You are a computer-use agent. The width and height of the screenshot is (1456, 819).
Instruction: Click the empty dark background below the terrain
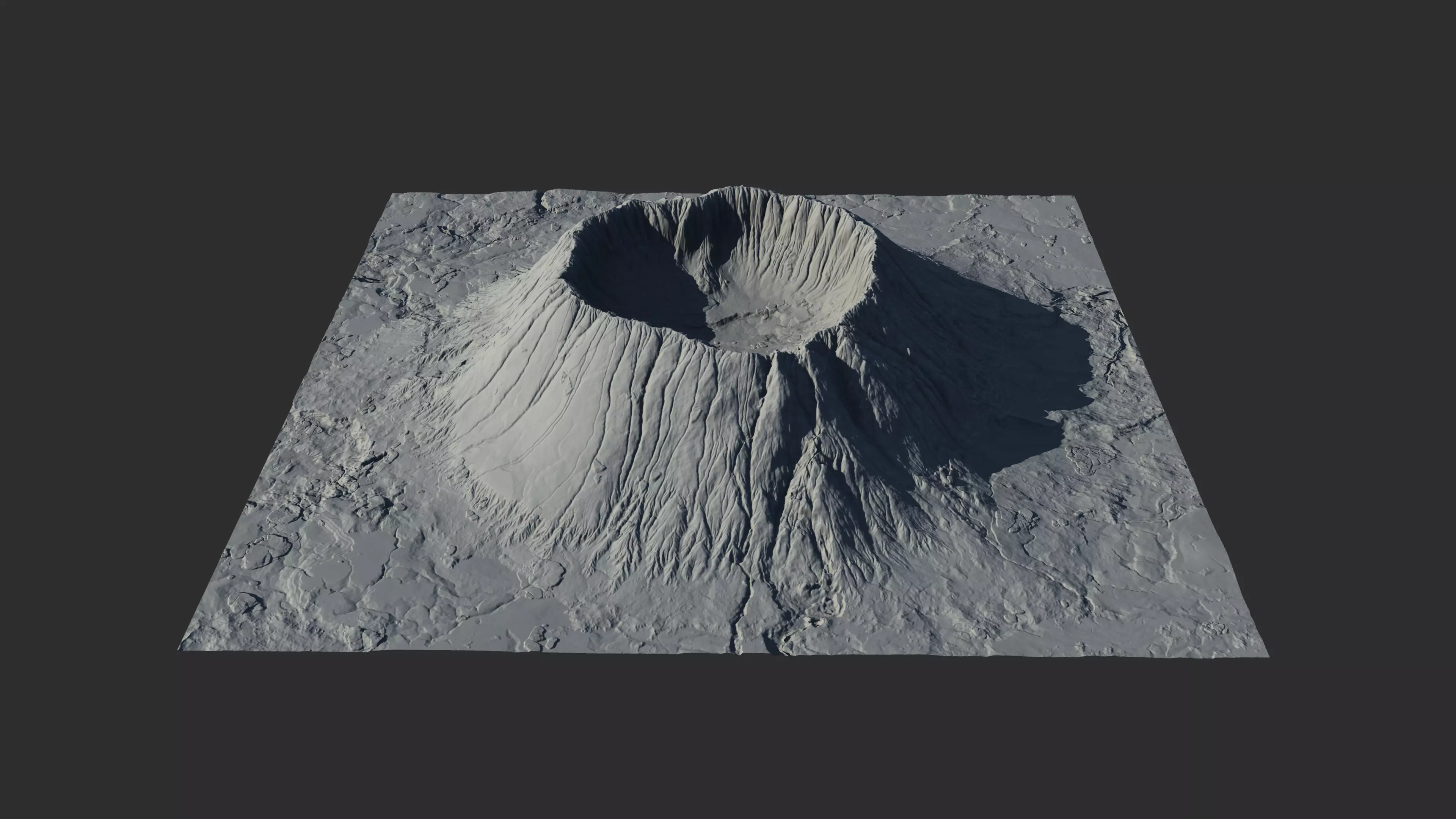point(728,746)
